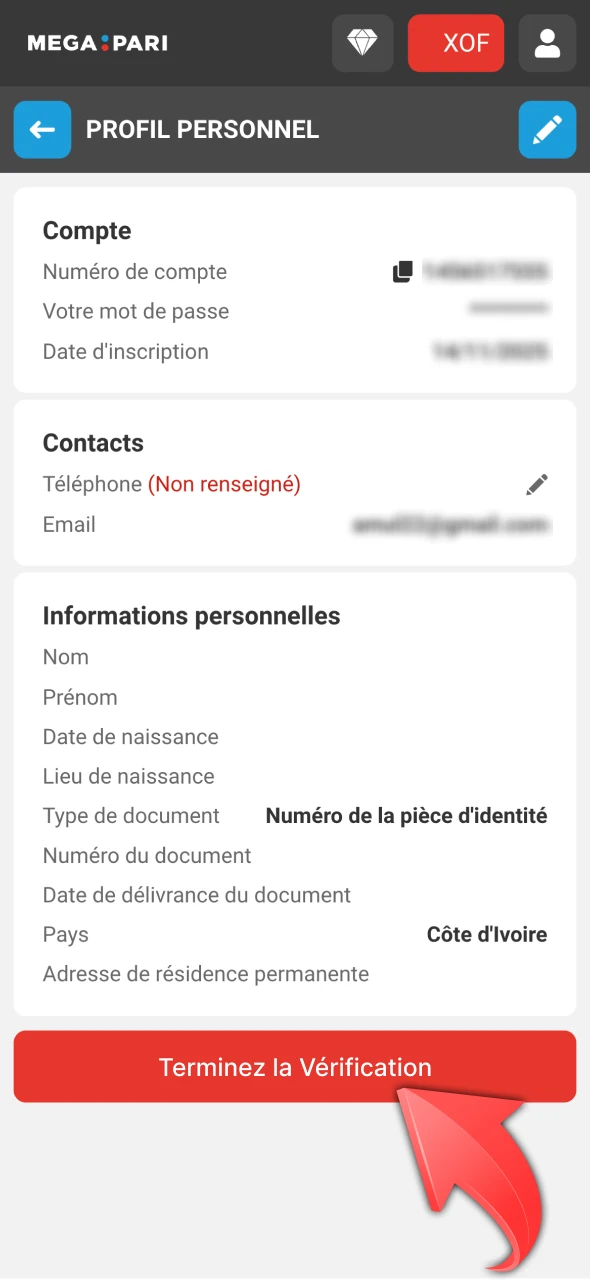Click the Informations personnelles heading
The width and height of the screenshot is (590, 1280).
(x=191, y=616)
